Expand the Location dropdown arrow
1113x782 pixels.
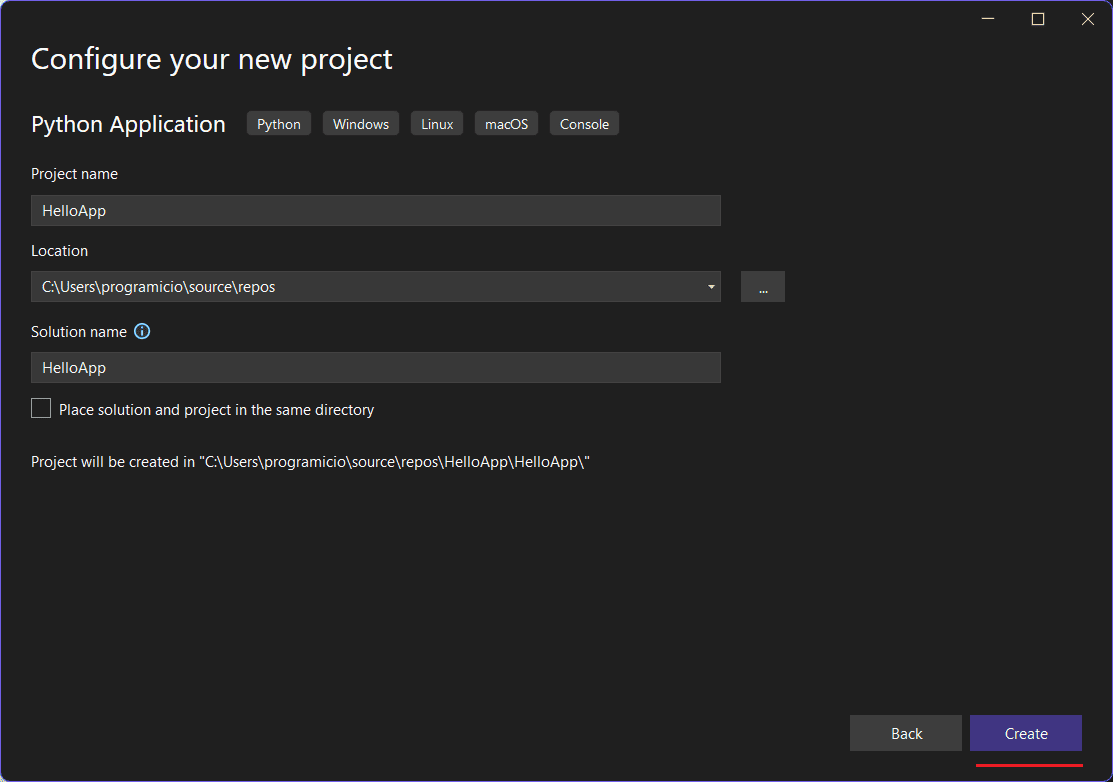[x=711, y=287]
